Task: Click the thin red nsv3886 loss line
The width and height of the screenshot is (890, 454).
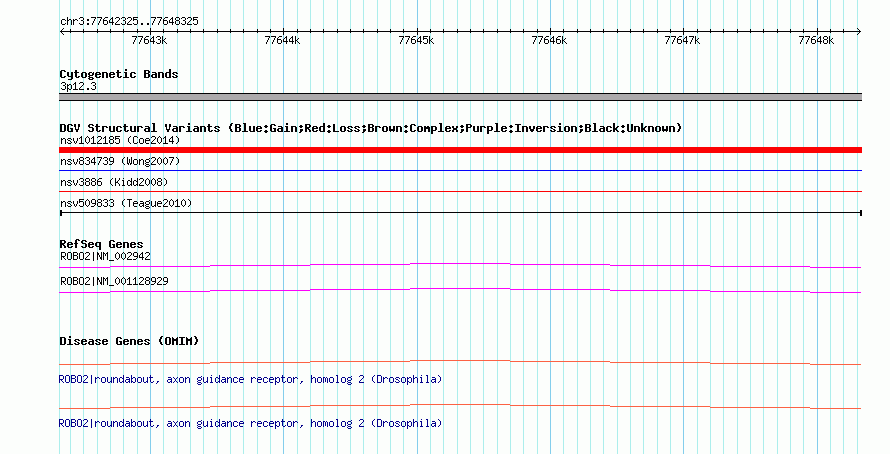Action: coord(460,191)
